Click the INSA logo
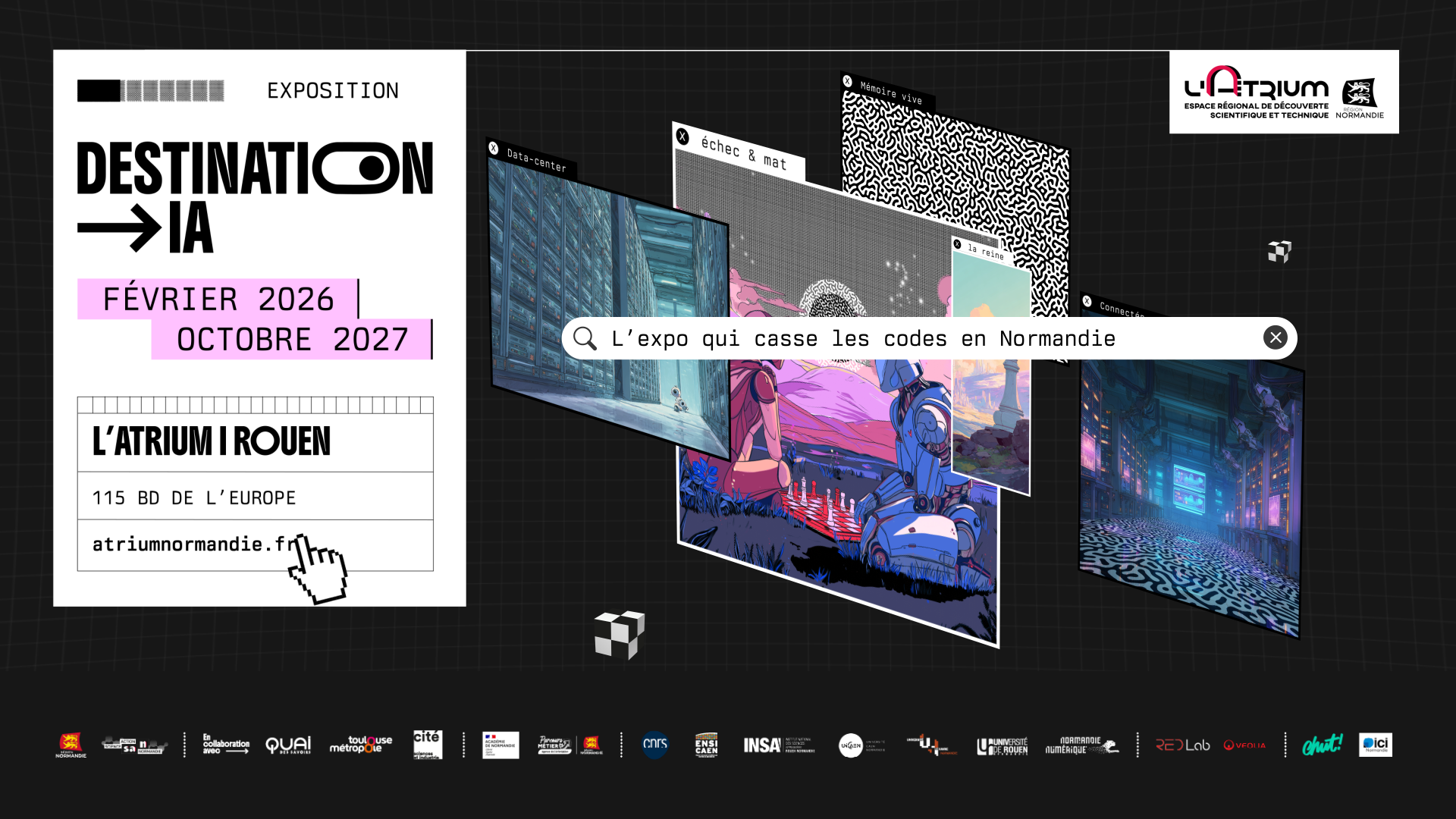 point(762,745)
